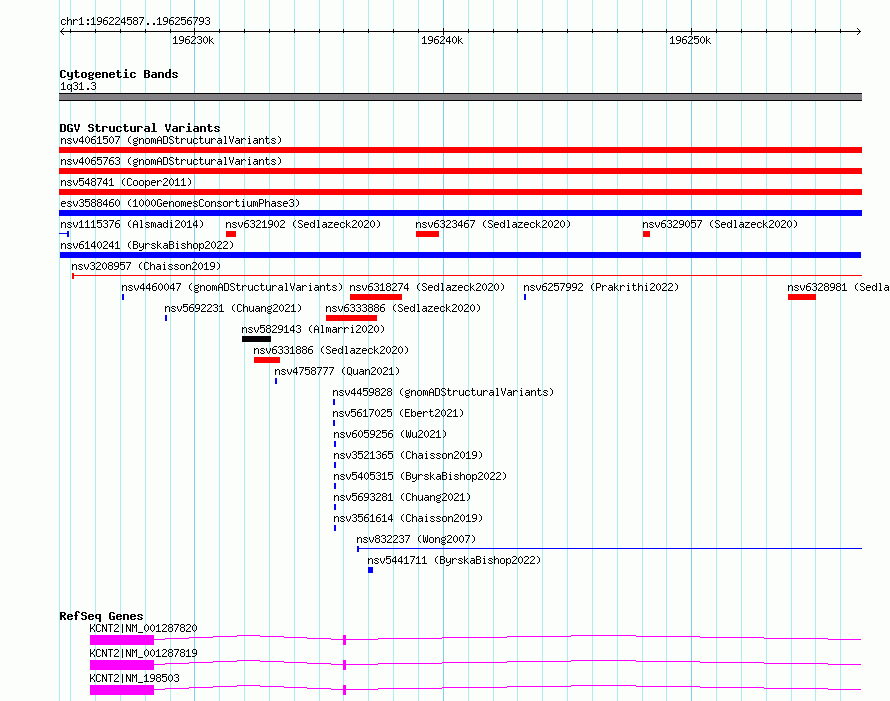The width and height of the screenshot is (890, 701).
Task: Select the nsv4065763 variant label
Action: tap(171, 161)
